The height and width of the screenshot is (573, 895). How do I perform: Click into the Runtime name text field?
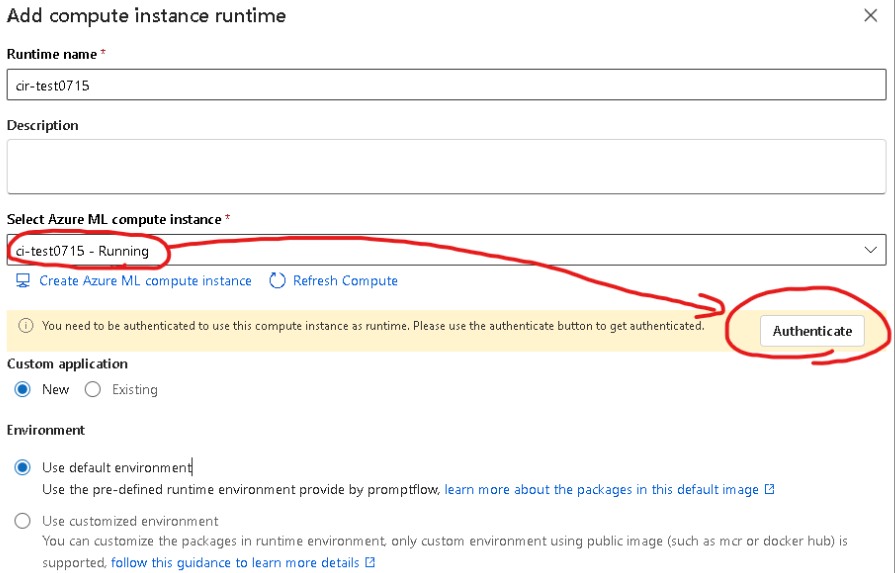(x=446, y=85)
